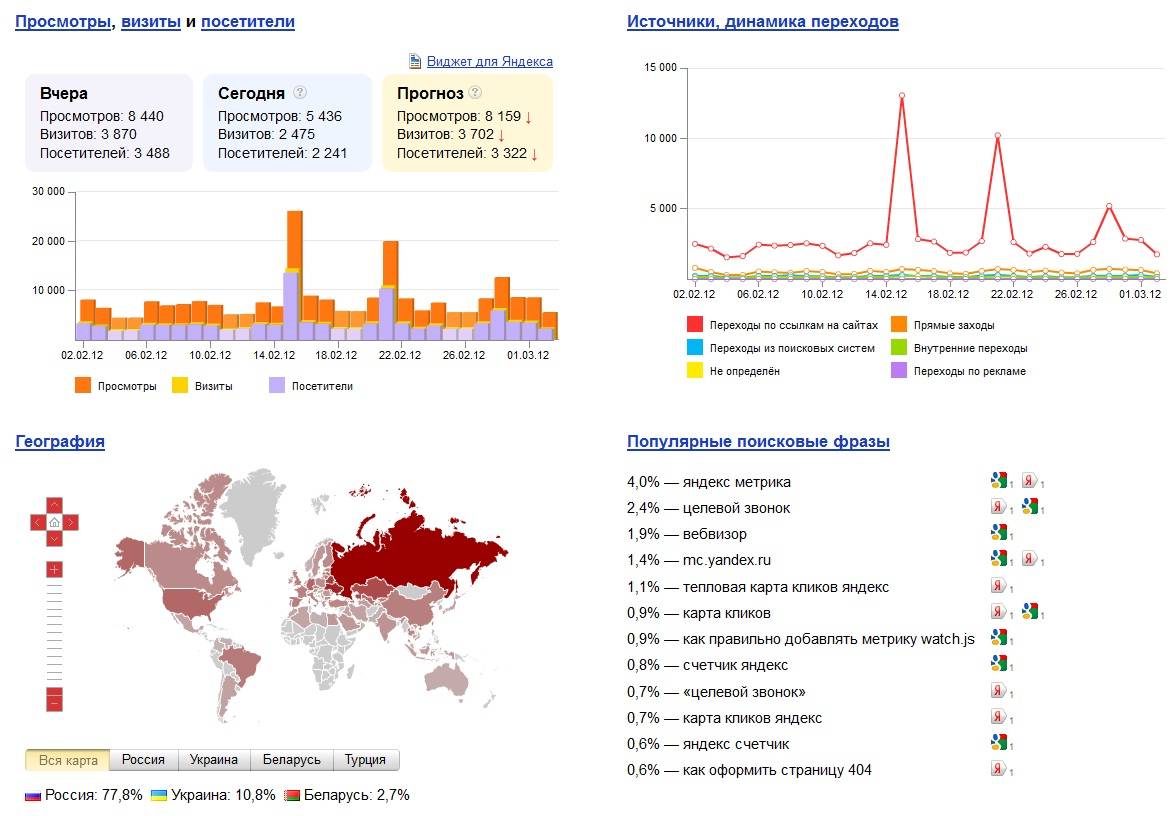Click the Yandex widget document icon
Viewport: 1175px width, 816px height.
[414, 61]
